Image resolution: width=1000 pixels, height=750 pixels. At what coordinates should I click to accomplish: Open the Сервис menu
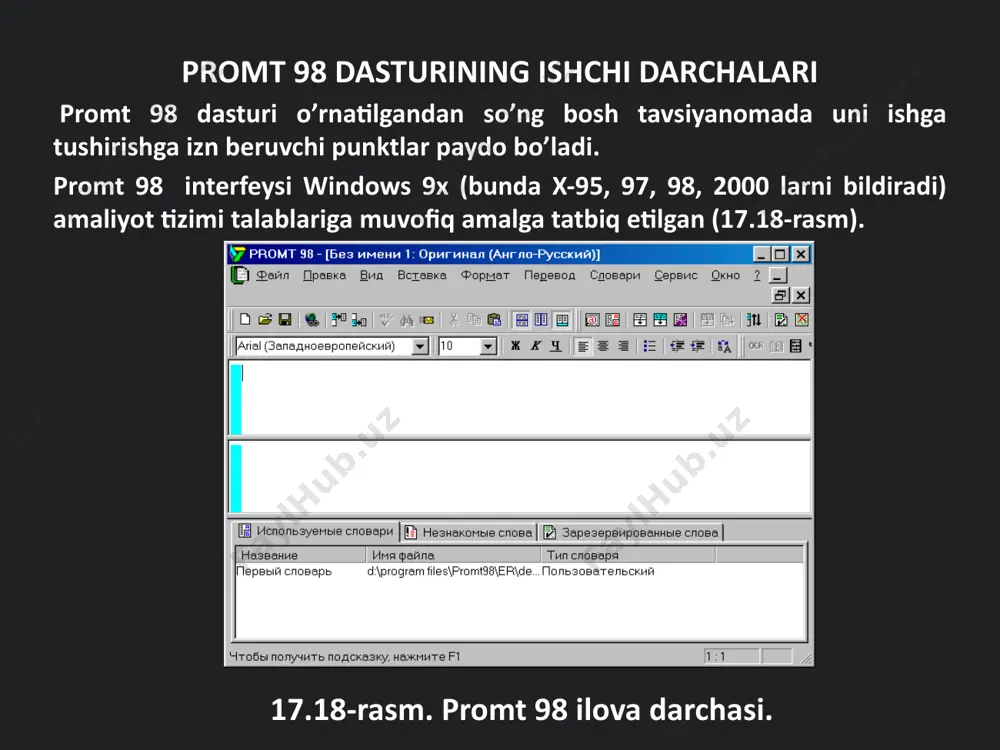point(676,275)
